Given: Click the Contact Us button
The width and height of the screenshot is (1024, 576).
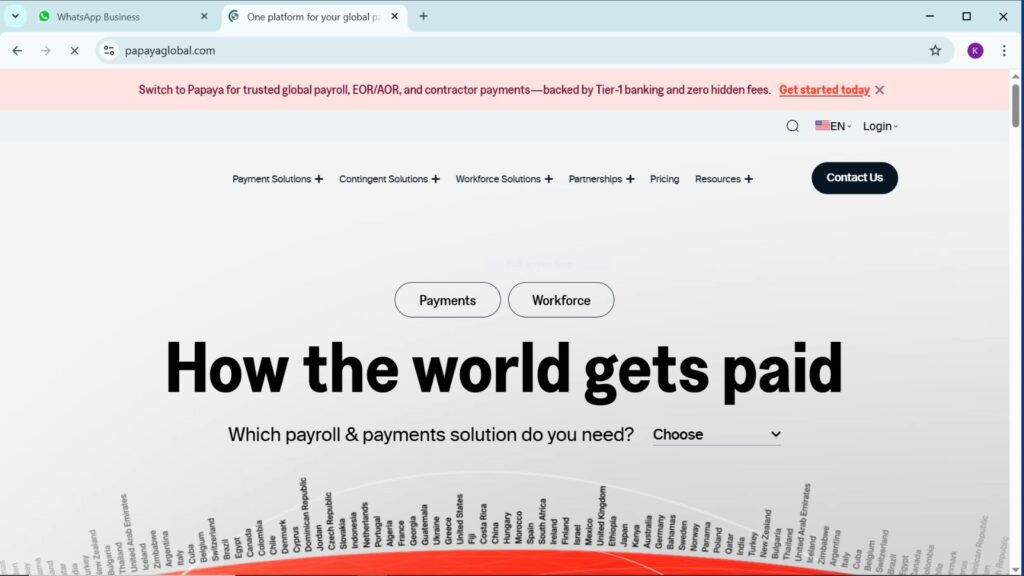Looking at the screenshot, I should point(854,178).
